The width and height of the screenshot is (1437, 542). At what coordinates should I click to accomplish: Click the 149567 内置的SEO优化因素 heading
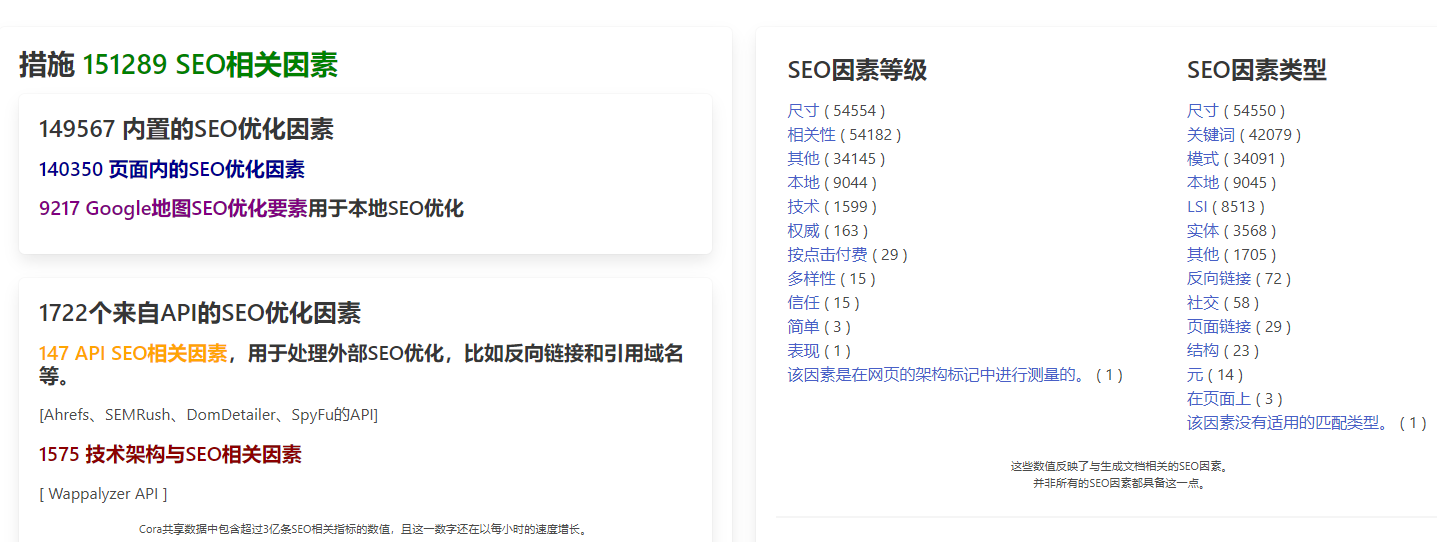[x=186, y=129]
